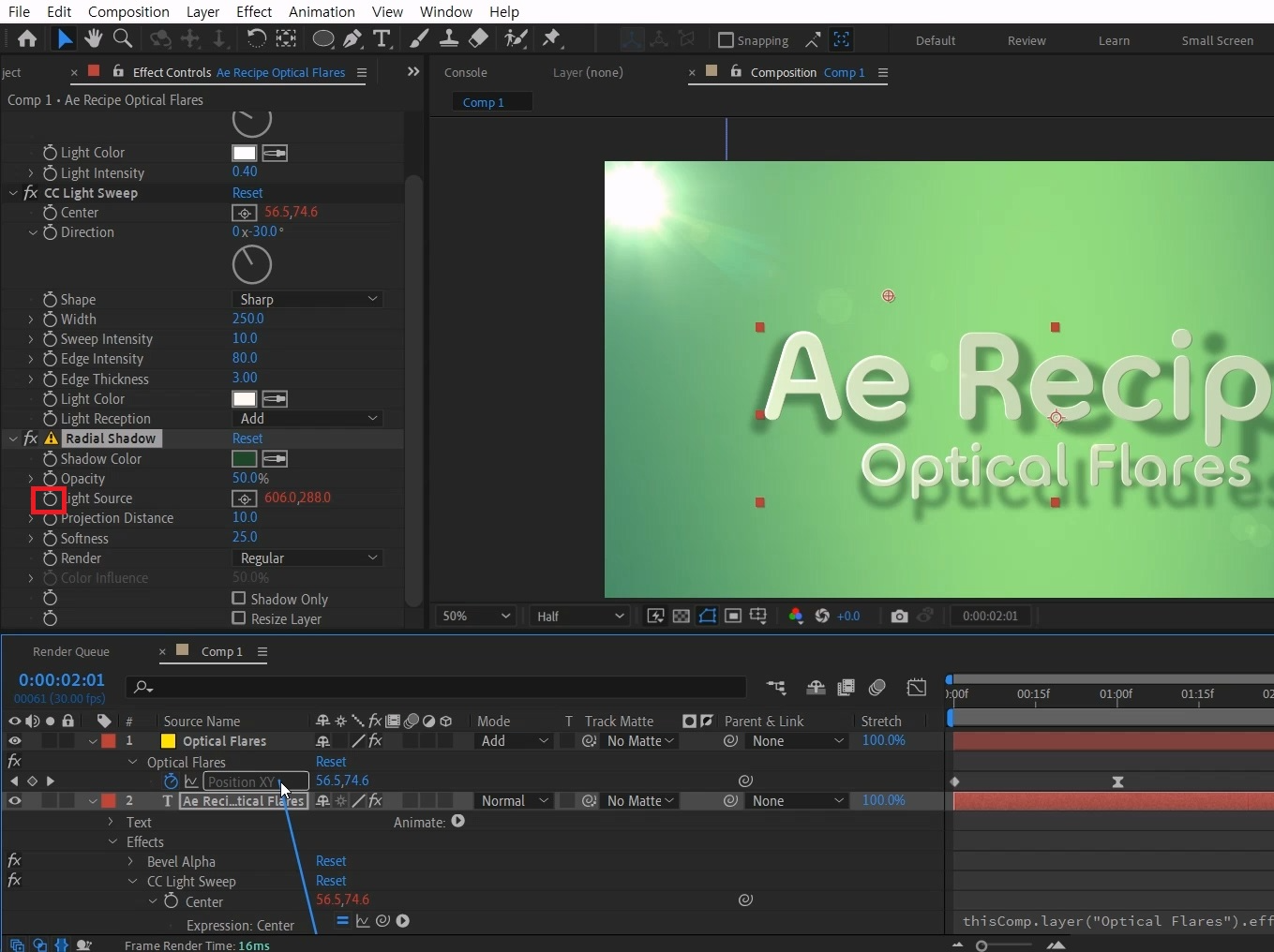The width and height of the screenshot is (1274, 952).
Task: Open the Shadow Color swatch
Action: (x=245, y=459)
